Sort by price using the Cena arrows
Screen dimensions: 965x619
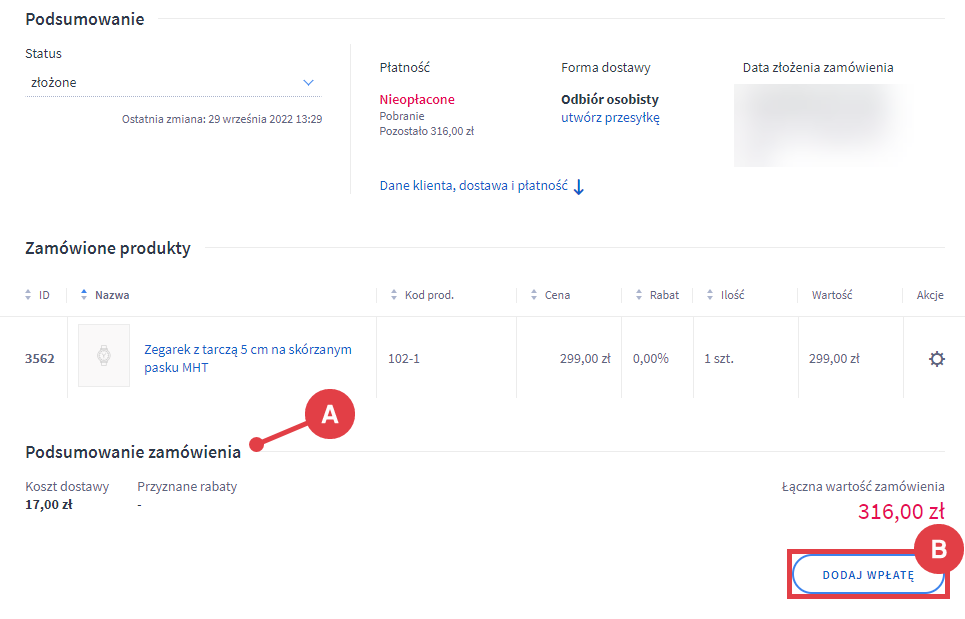point(534,295)
